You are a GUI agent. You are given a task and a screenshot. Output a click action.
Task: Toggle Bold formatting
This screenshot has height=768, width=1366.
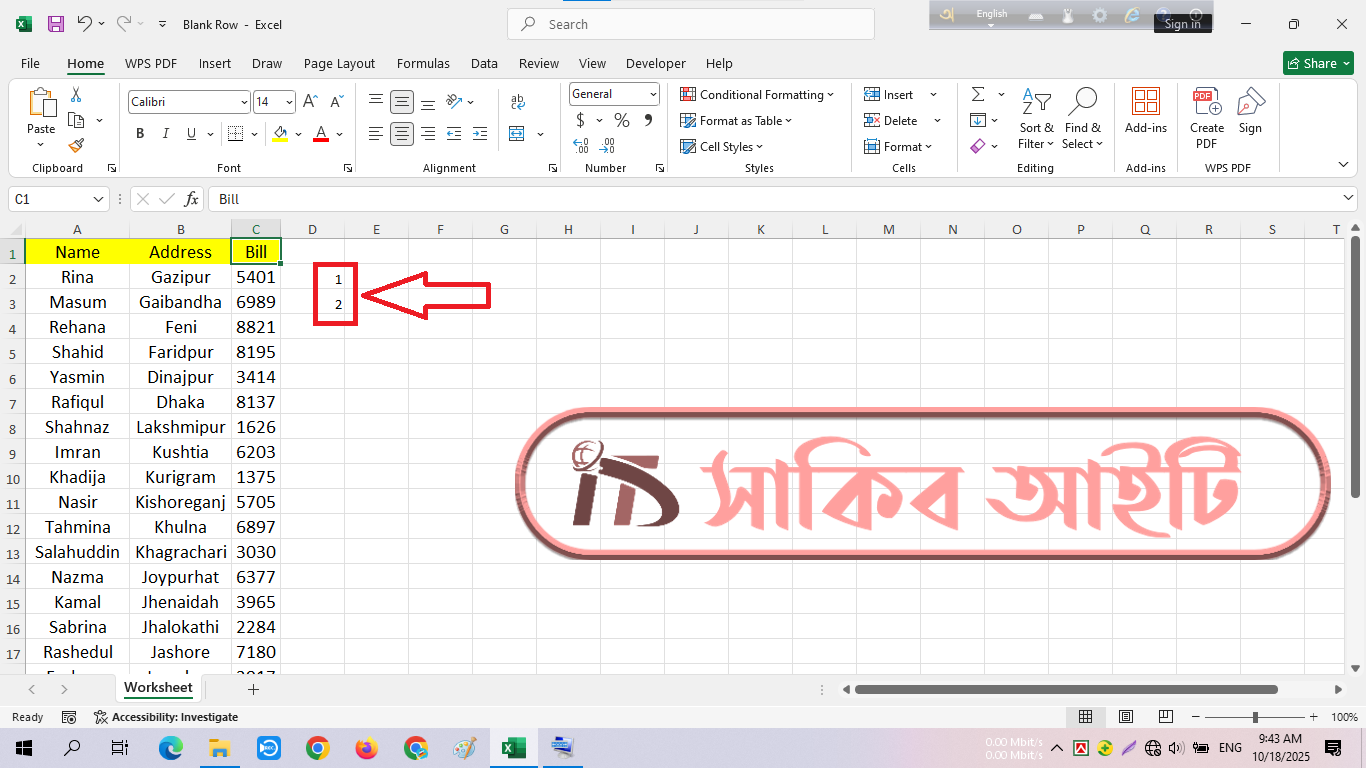click(x=140, y=134)
